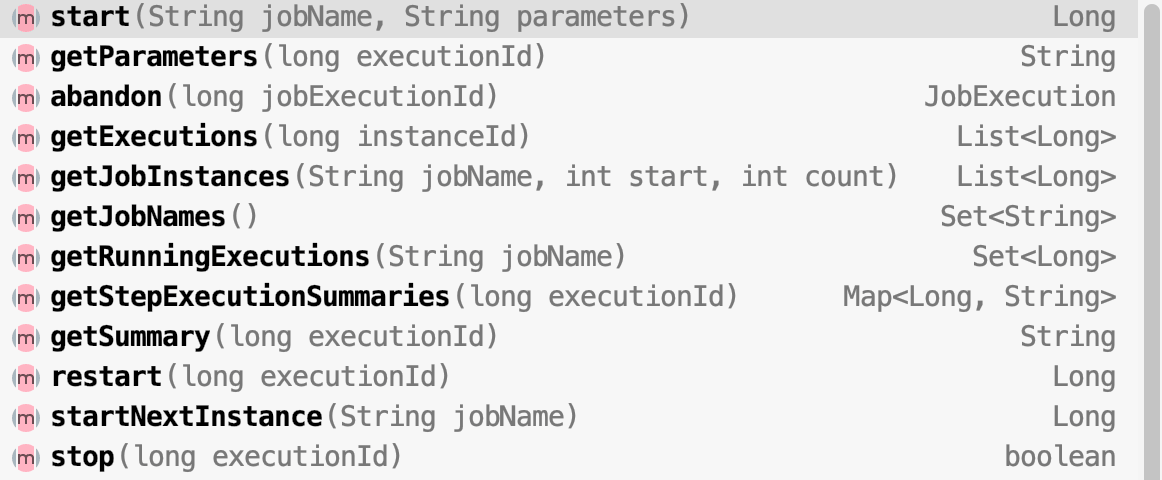Screen dimensions: 1162x480
Task: Click the Map<Long, String> return type
Action: 979,297
